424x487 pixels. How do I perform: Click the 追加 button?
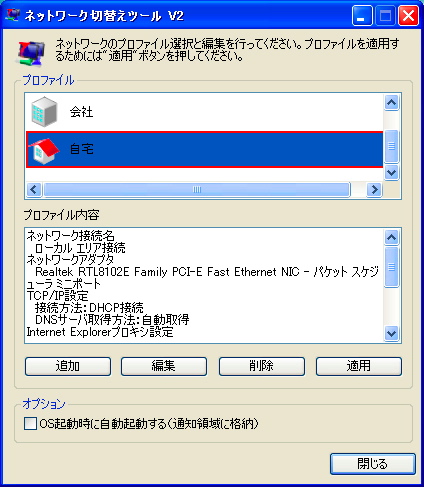tap(68, 366)
